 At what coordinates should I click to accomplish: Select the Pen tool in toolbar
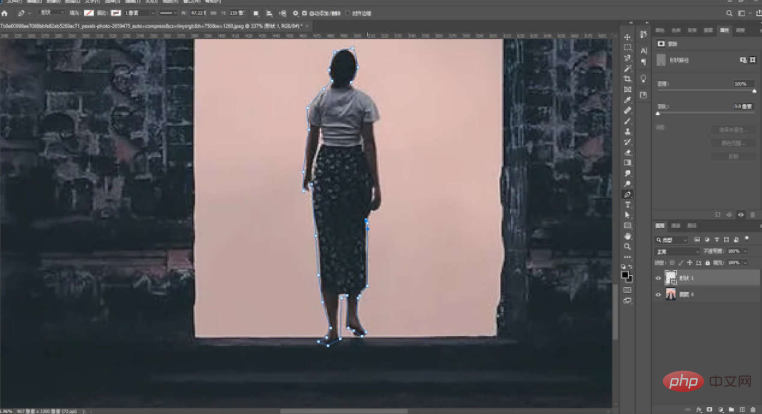point(627,194)
